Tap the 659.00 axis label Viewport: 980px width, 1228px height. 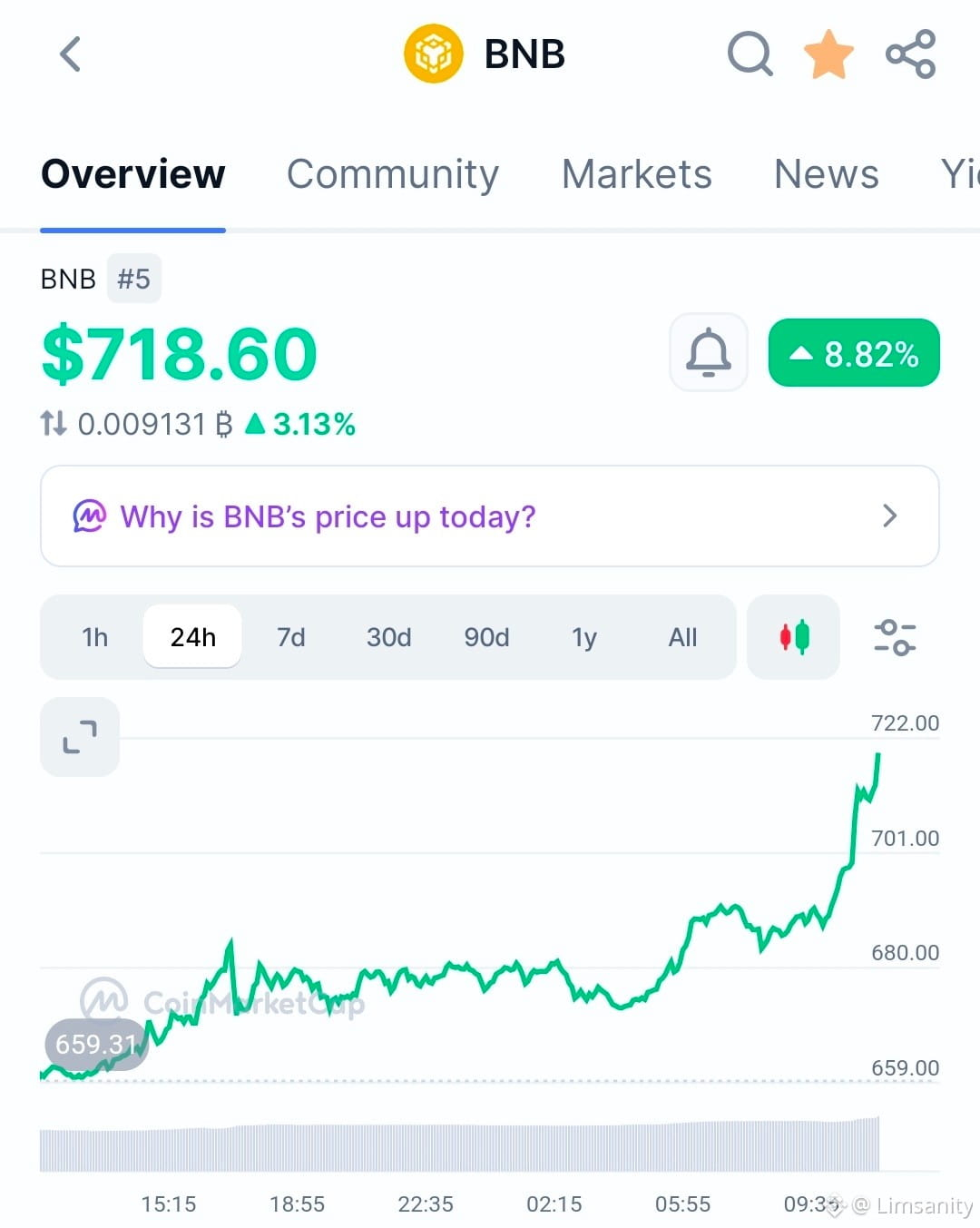[905, 1067]
